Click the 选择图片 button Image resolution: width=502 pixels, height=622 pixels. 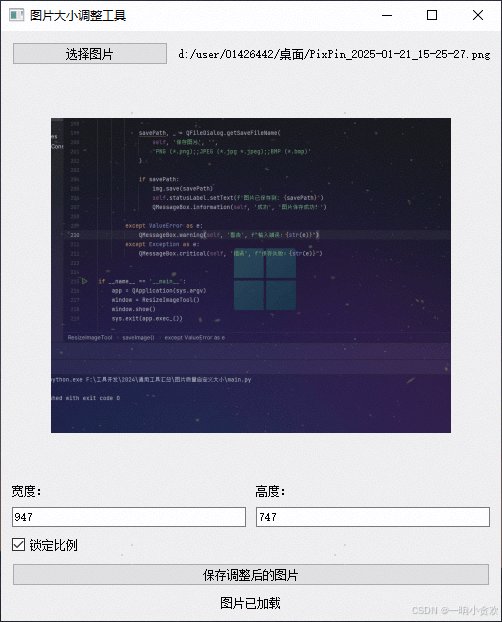pyautogui.click(x=90, y=54)
